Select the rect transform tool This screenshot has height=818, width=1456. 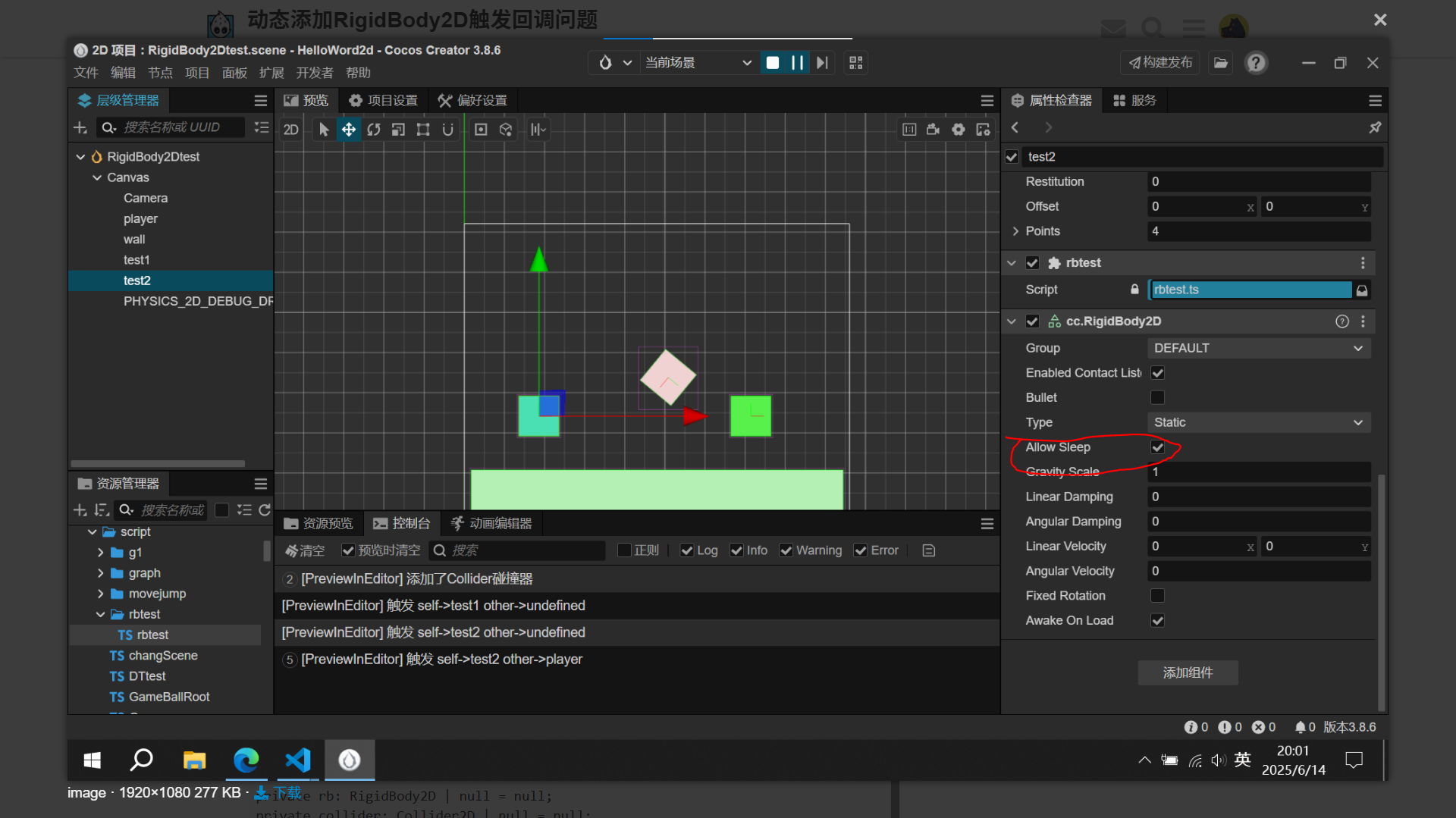(423, 130)
